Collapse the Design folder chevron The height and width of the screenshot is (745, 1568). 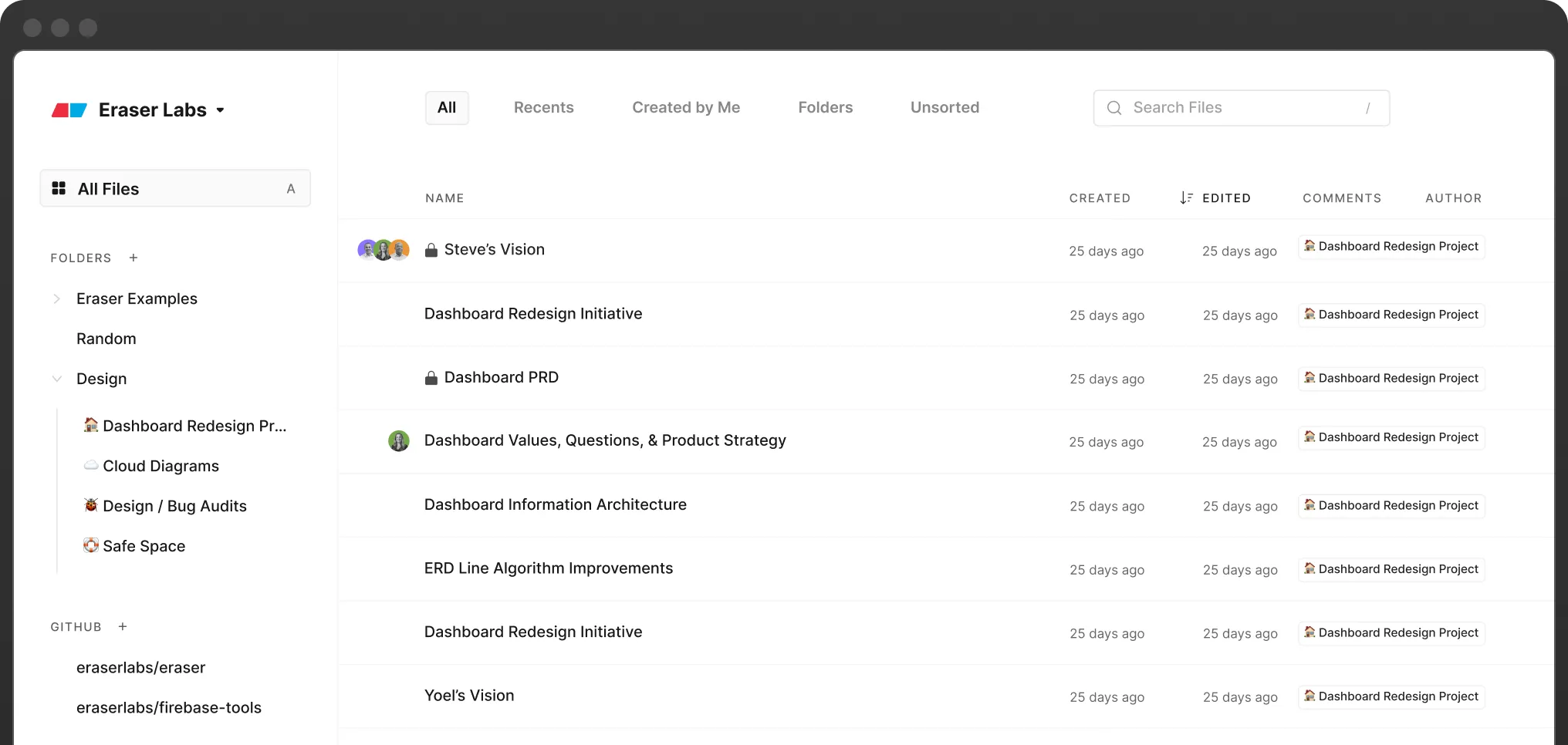[x=57, y=379]
